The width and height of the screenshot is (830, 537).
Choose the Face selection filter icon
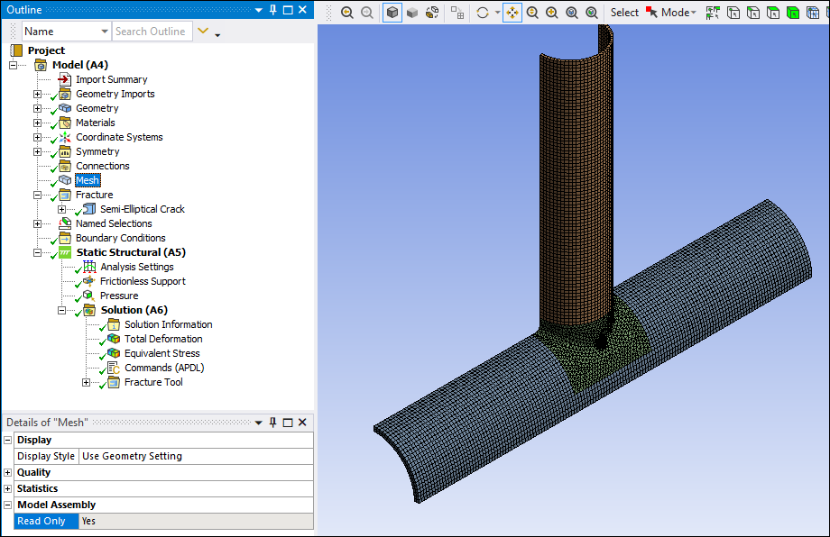(773, 12)
